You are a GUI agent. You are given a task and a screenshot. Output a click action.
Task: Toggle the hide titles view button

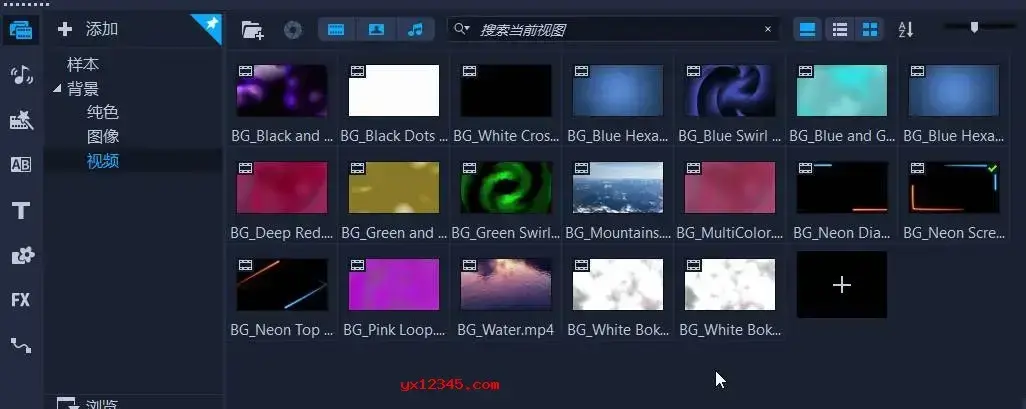coord(808,29)
